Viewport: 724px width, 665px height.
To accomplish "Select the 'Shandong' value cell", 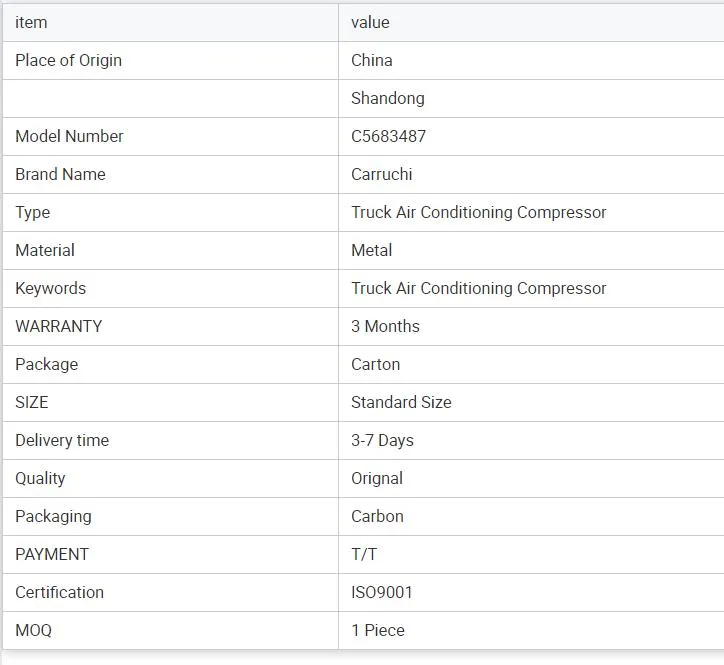I will tap(387, 98).
